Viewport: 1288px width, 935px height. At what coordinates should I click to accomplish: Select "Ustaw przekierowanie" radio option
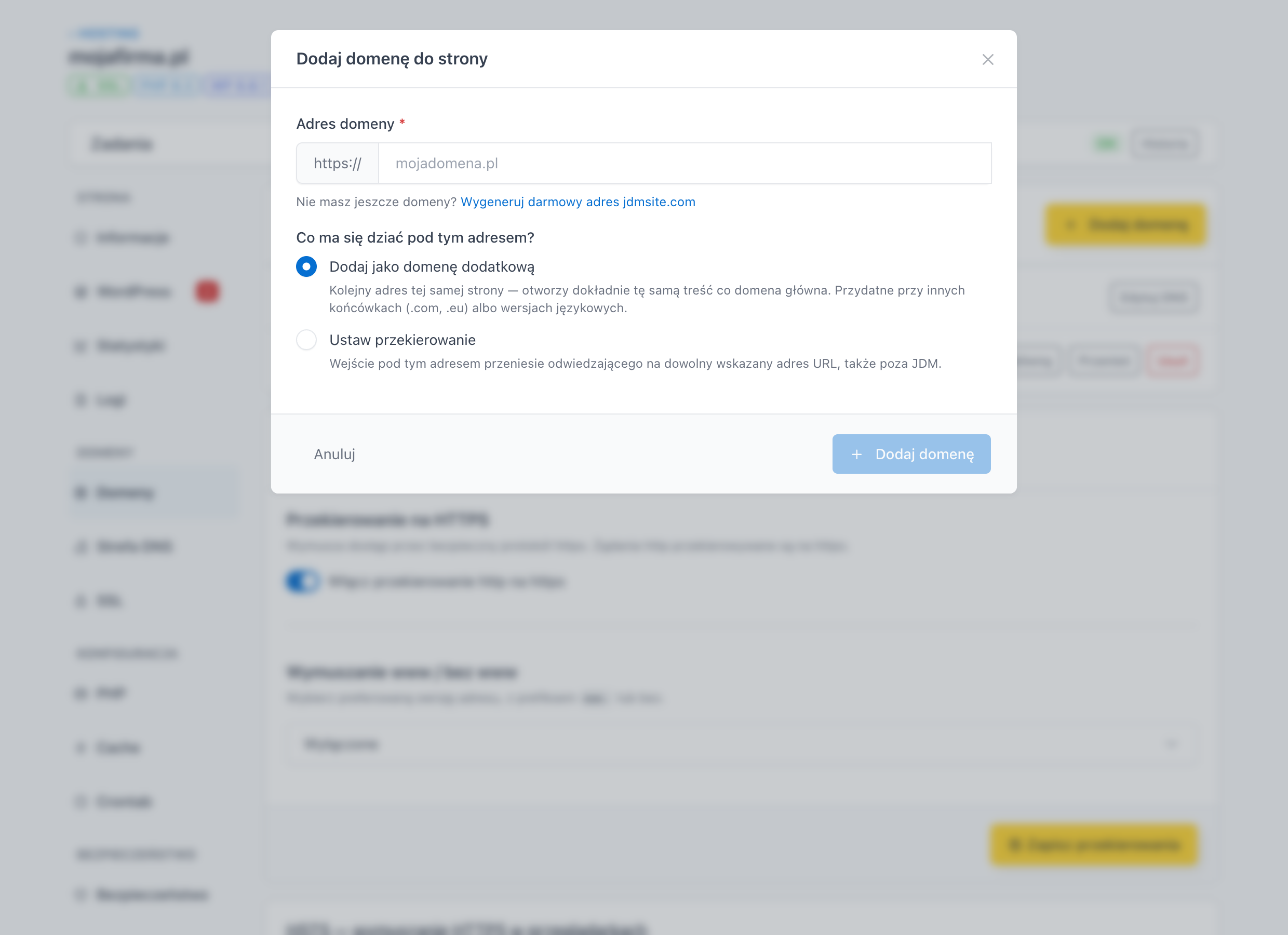(306, 340)
